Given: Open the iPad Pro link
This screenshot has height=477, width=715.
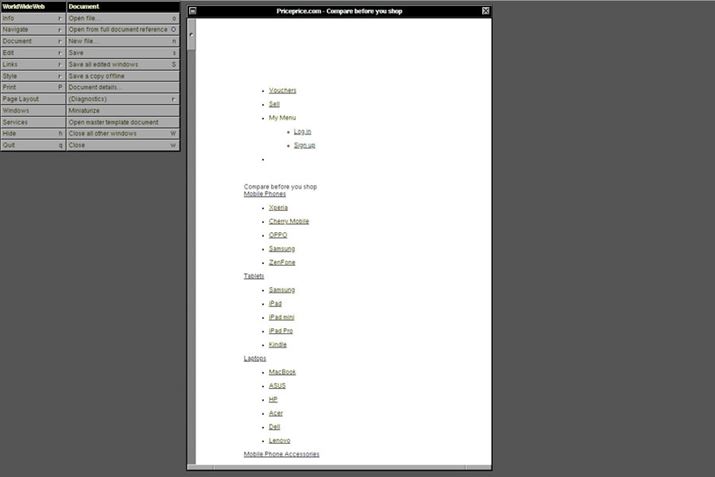Looking at the screenshot, I should [281, 331].
